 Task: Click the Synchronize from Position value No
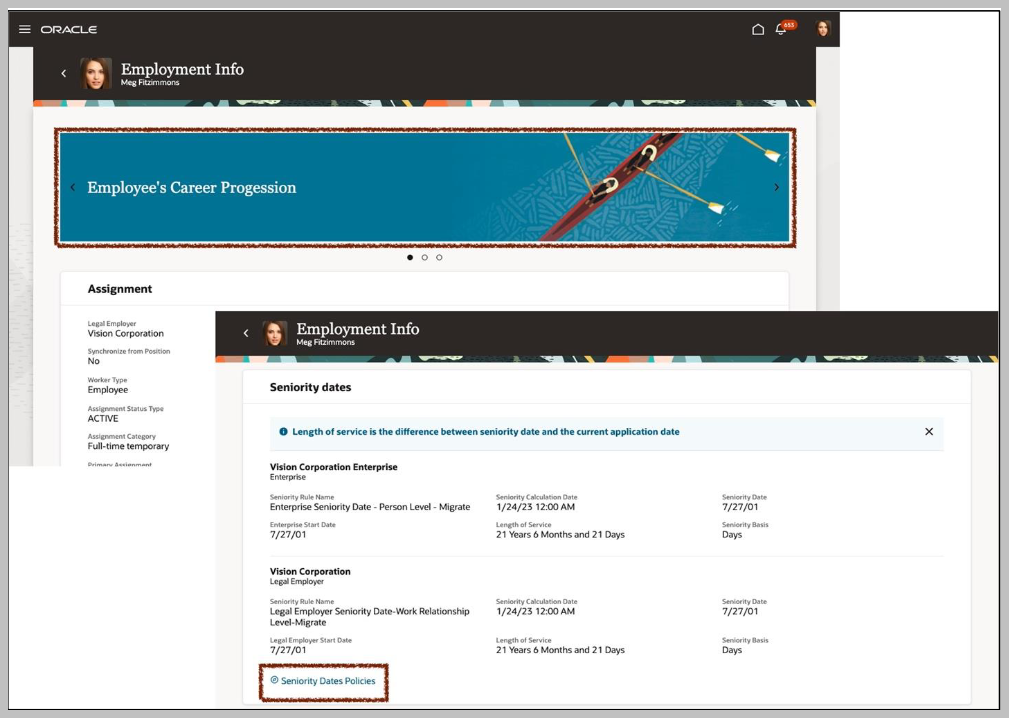pyautogui.click(x=93, y=361)
